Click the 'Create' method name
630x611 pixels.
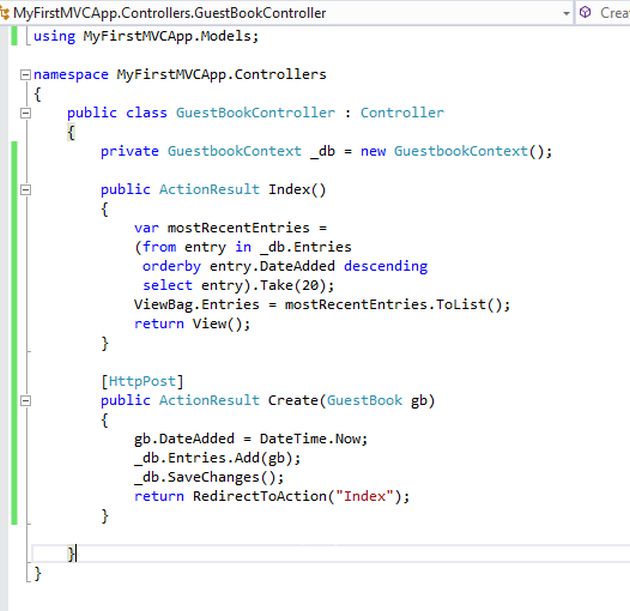(293, 401)
